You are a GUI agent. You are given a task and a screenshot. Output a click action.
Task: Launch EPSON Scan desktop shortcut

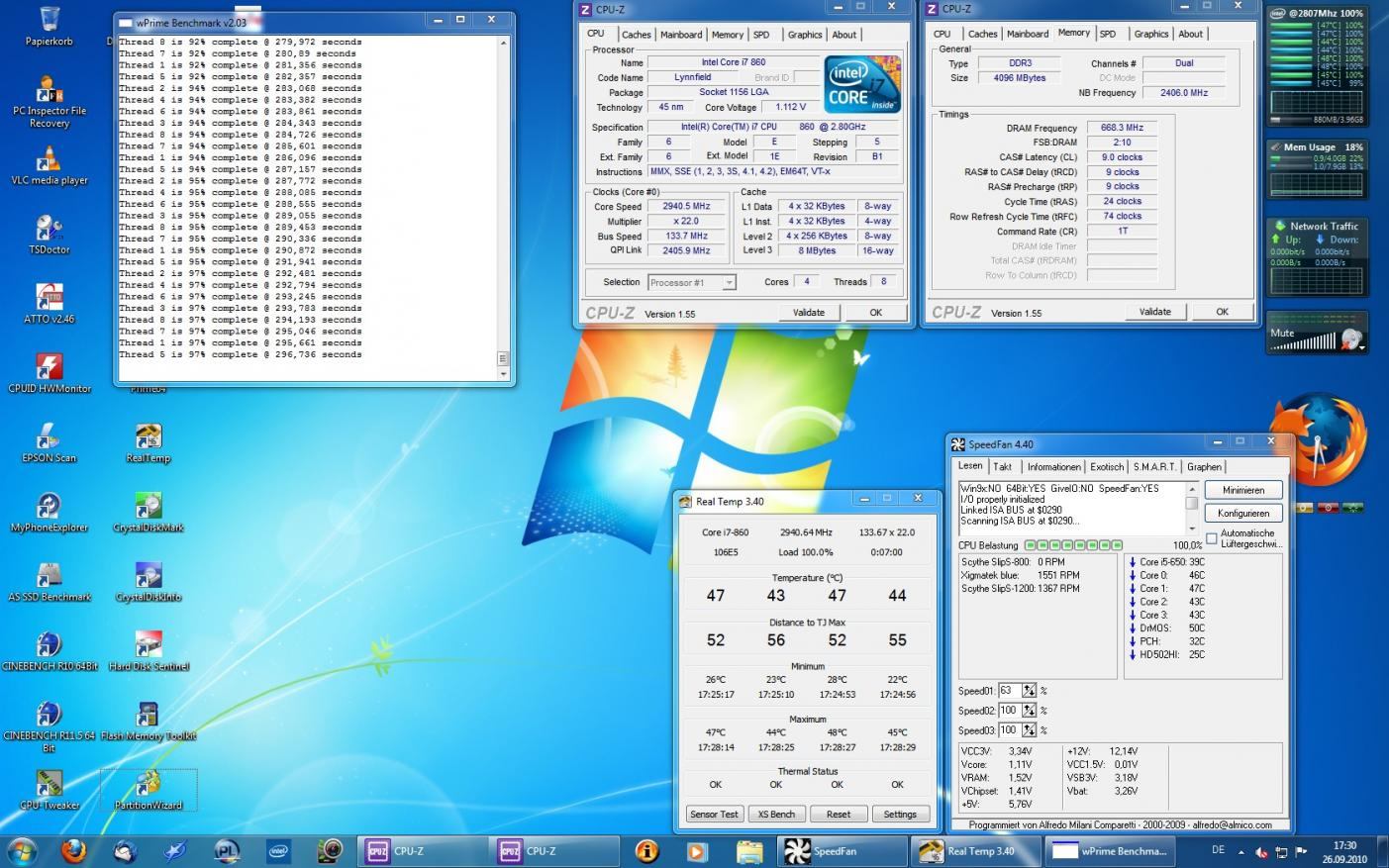coord(49,443)
